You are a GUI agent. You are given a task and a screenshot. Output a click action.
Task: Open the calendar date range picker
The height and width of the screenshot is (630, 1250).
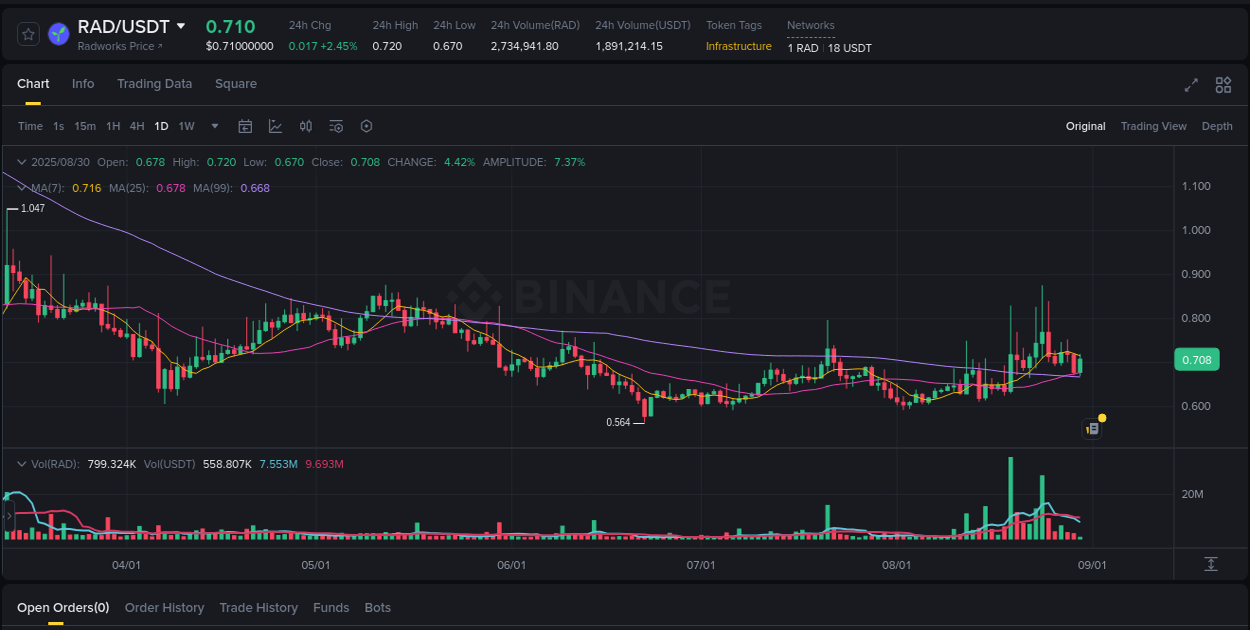[245, 126]
